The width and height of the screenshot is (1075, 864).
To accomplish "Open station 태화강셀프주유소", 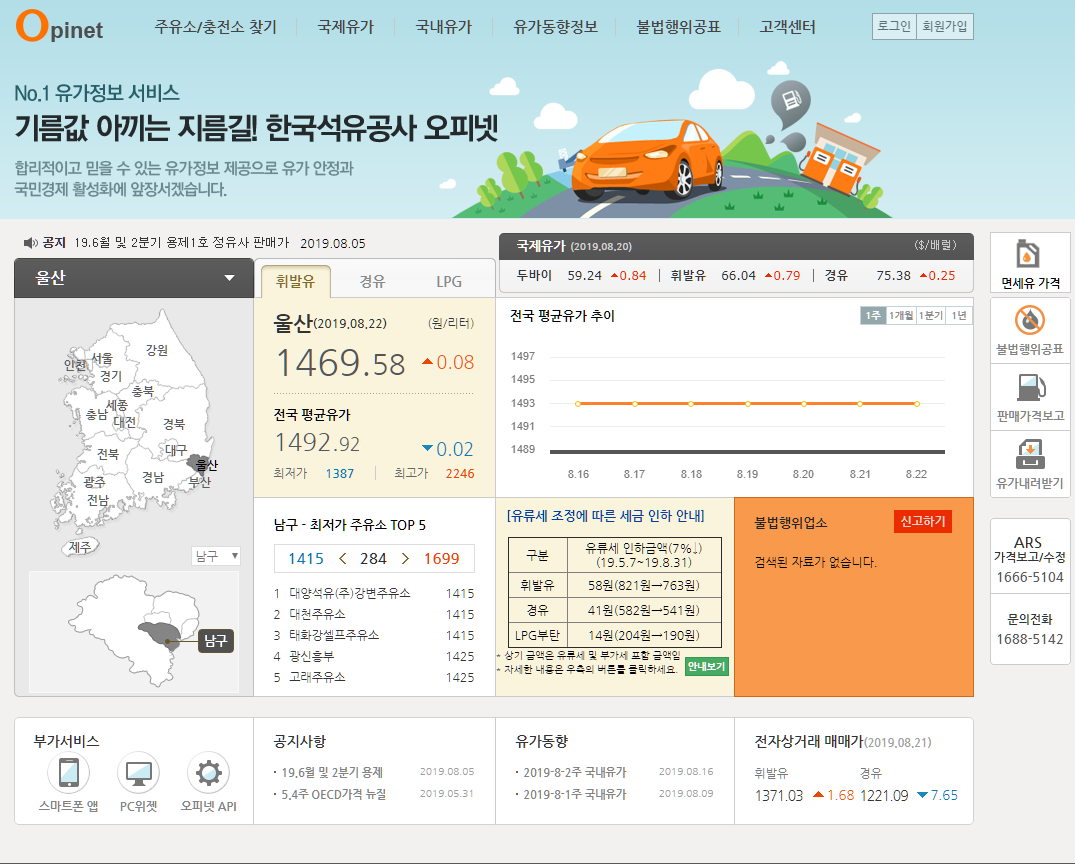I will (334, 635).
